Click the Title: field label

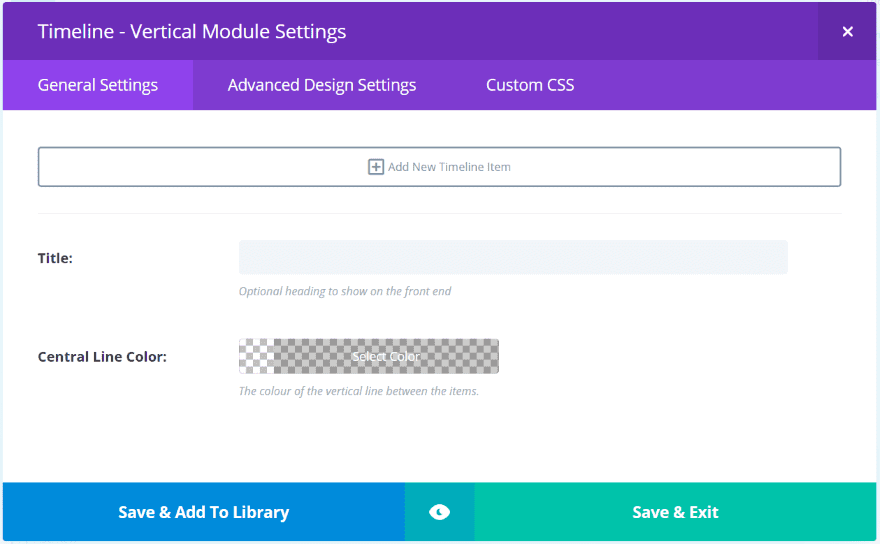[55, 258]
